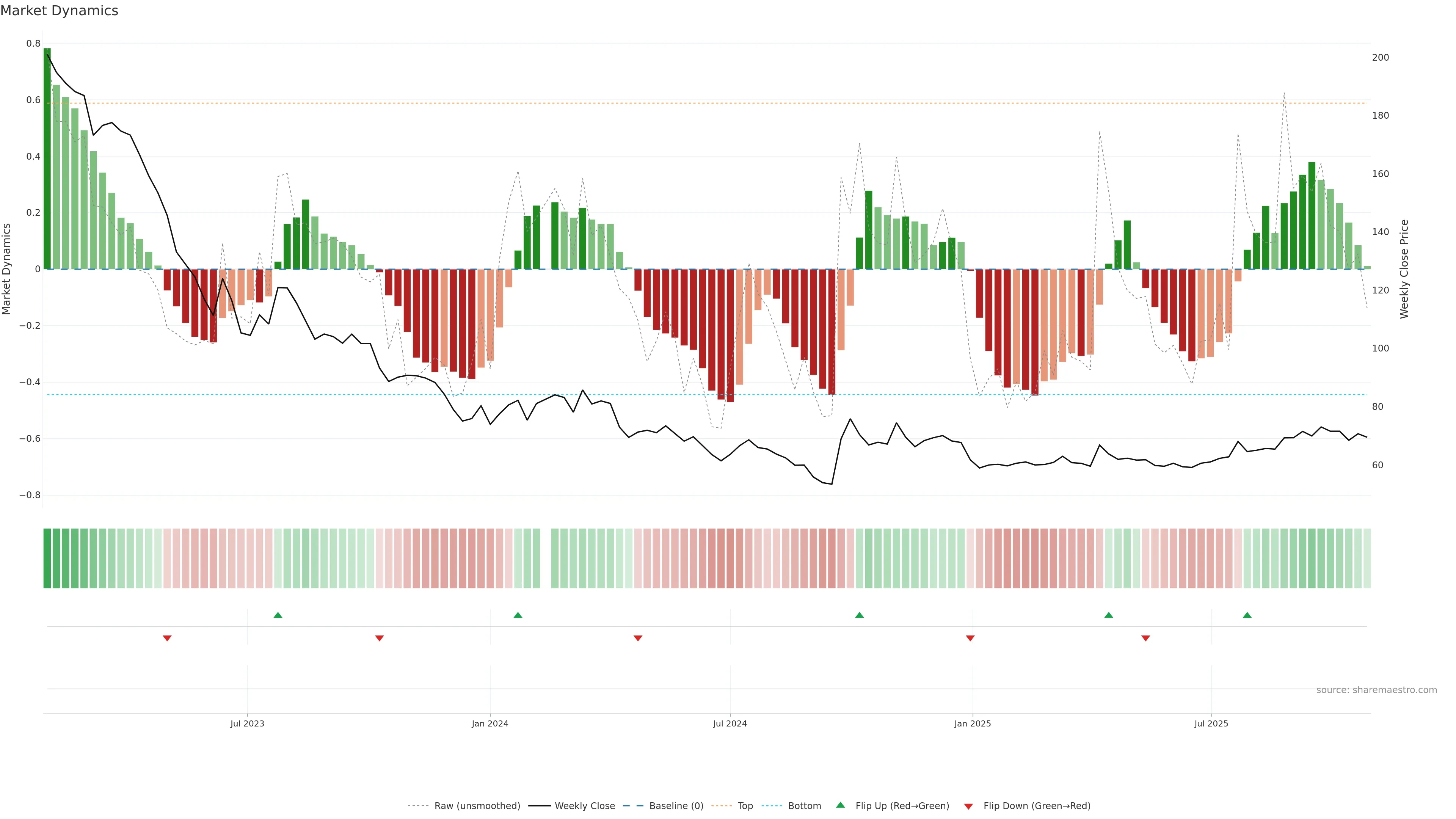Toggle Flip Up (Red→Green) legend entry
Screen dimensions: 1456x819
pos(902,806)
